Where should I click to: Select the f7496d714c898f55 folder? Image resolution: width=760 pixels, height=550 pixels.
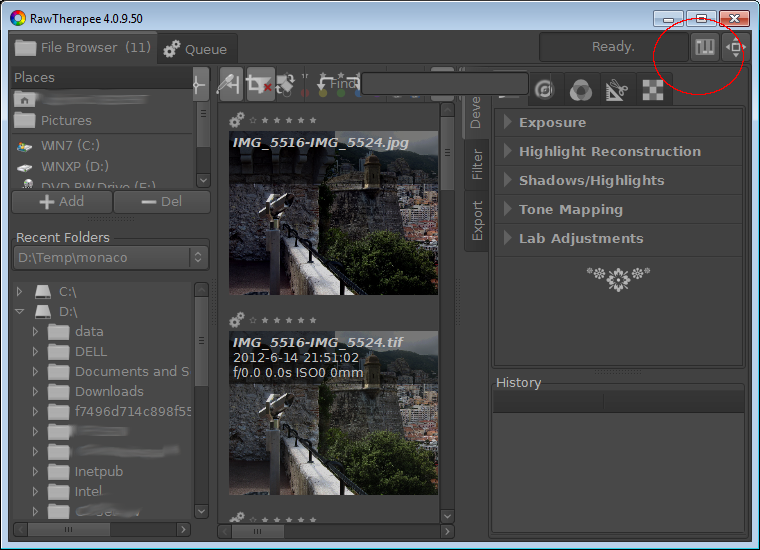pyautogui.click(x=119, y=411)
